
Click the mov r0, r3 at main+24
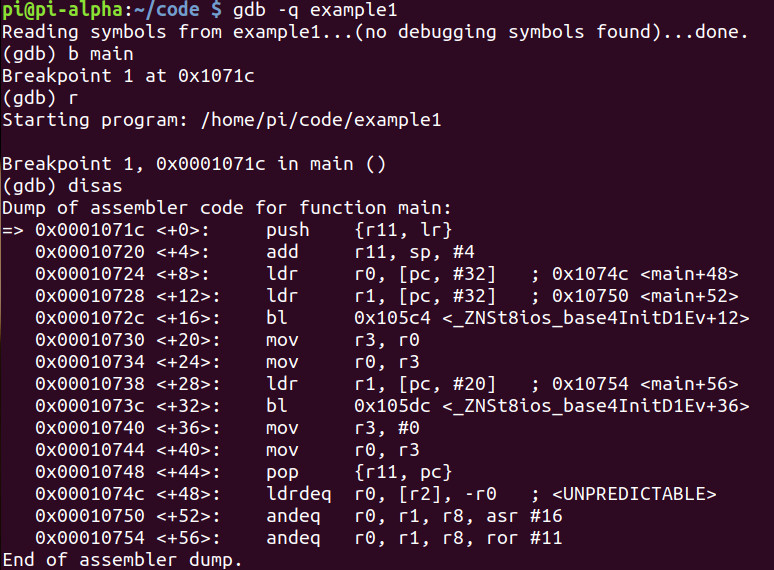click(343, 362)
